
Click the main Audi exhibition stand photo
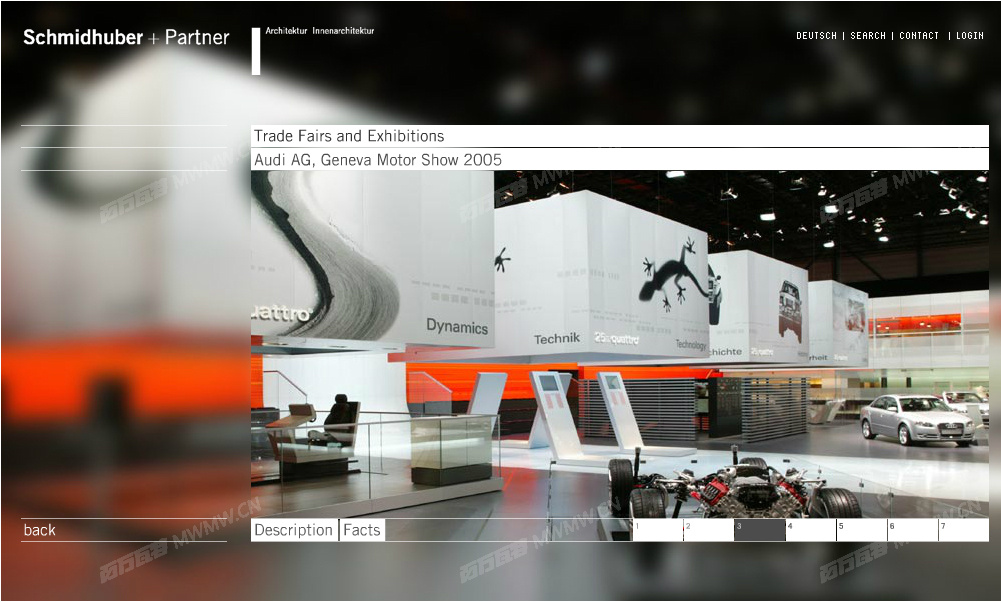click(x=620, y=344)
